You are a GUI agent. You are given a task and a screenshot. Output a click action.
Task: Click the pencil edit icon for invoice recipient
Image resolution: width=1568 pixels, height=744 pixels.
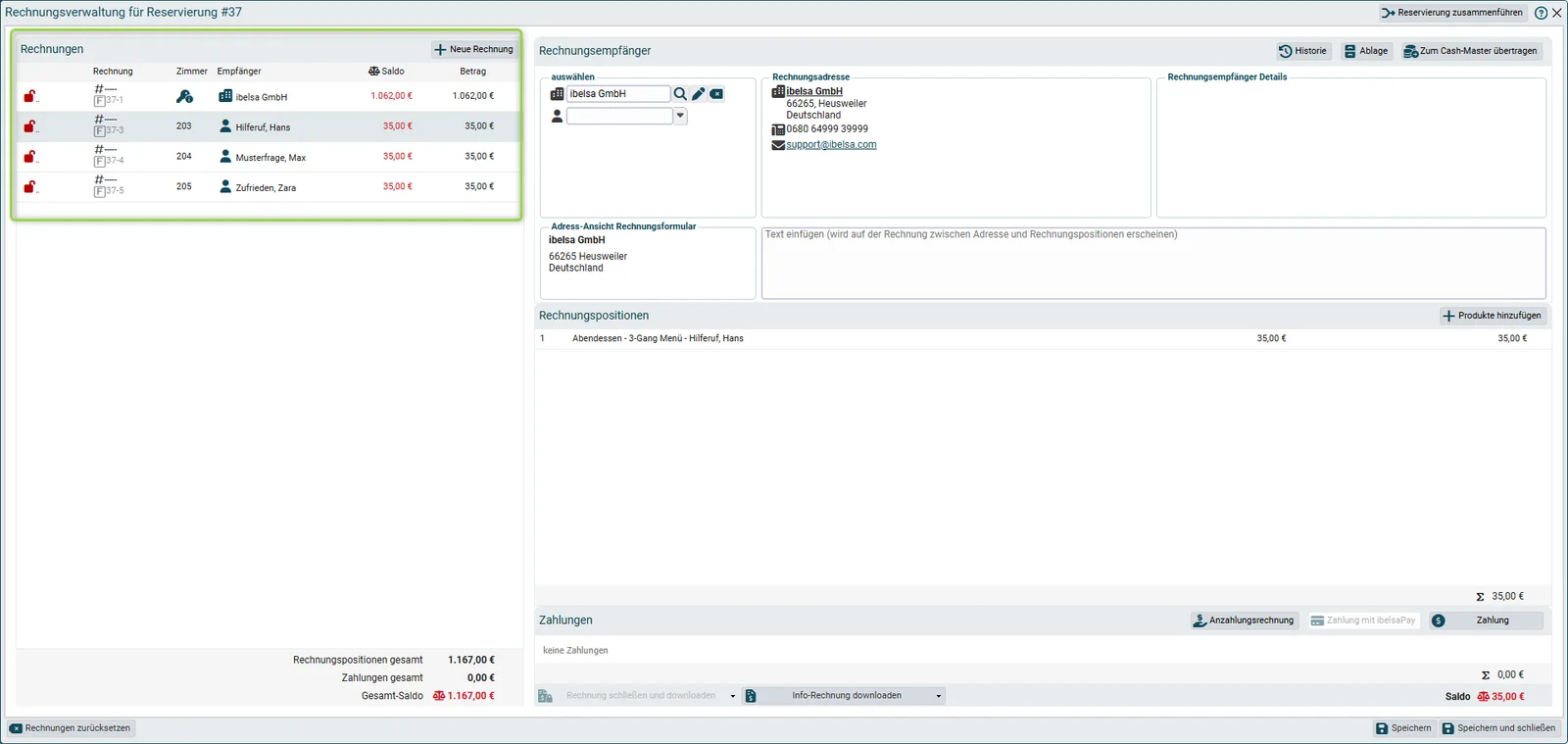tap(699, 94)
